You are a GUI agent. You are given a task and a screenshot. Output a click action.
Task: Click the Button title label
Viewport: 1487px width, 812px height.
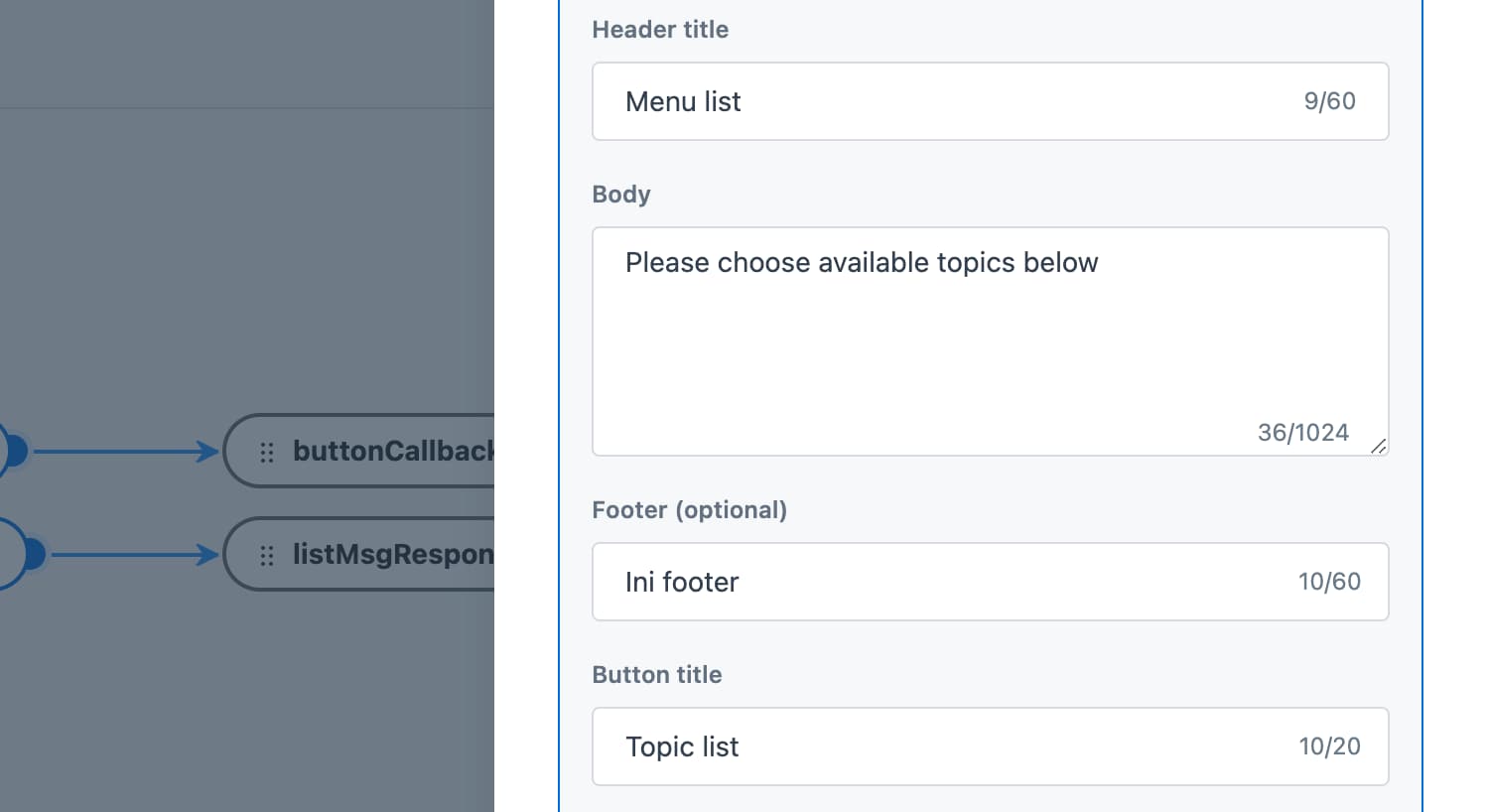pyautogui.click(x=657, y=675)
